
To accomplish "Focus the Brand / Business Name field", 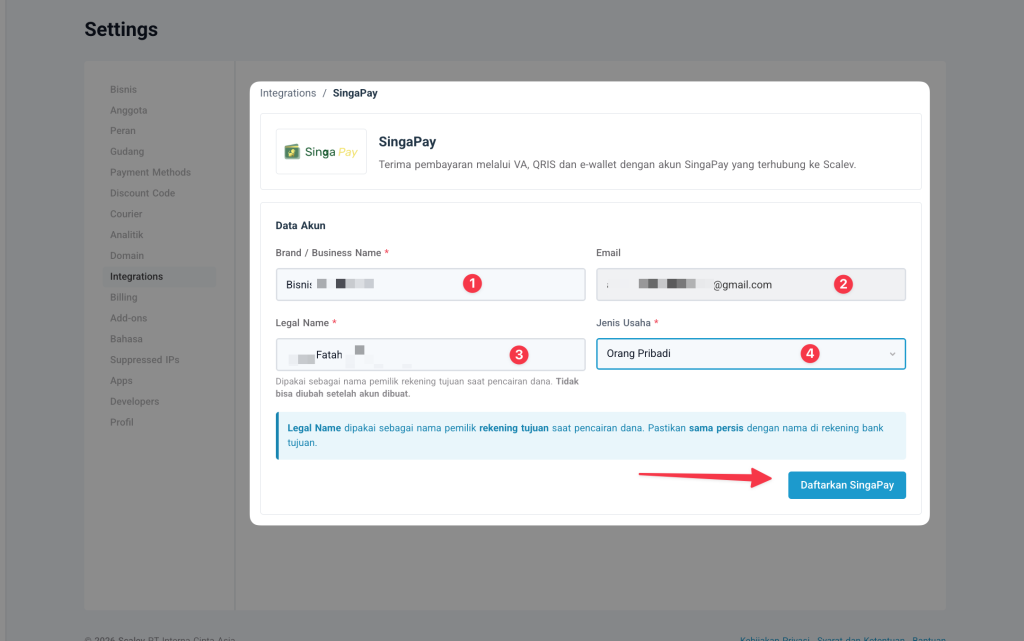I will (430, 285).
